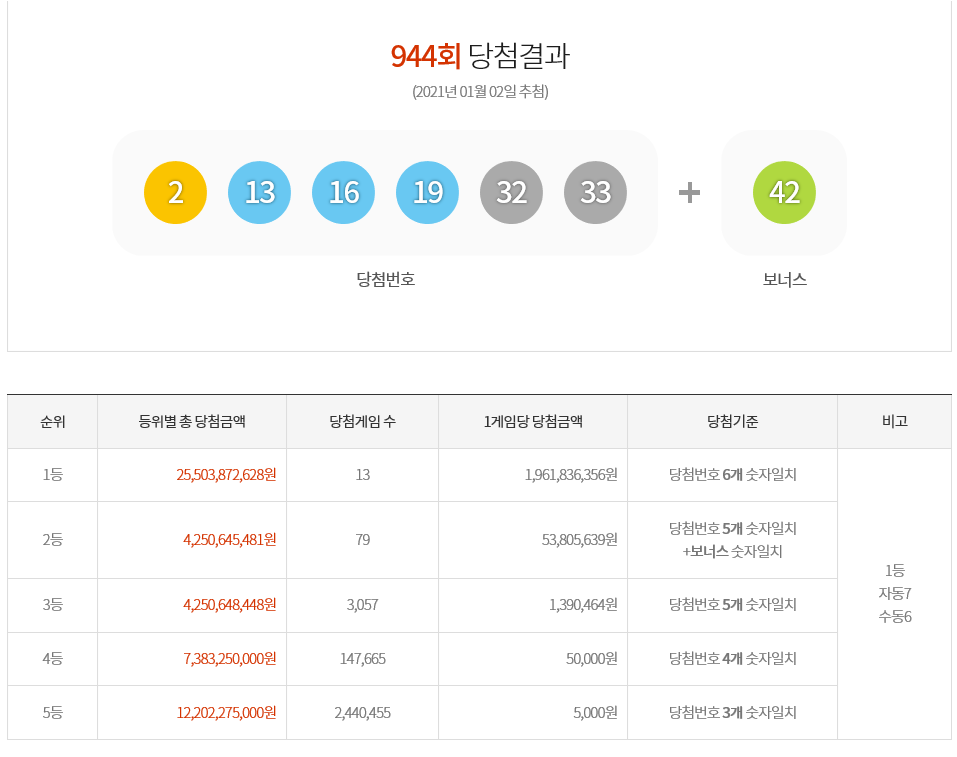This screenshot has width=957, height=757.
Task: Click the plus sign before bonus ball
Action: click(x=689, y=192)
